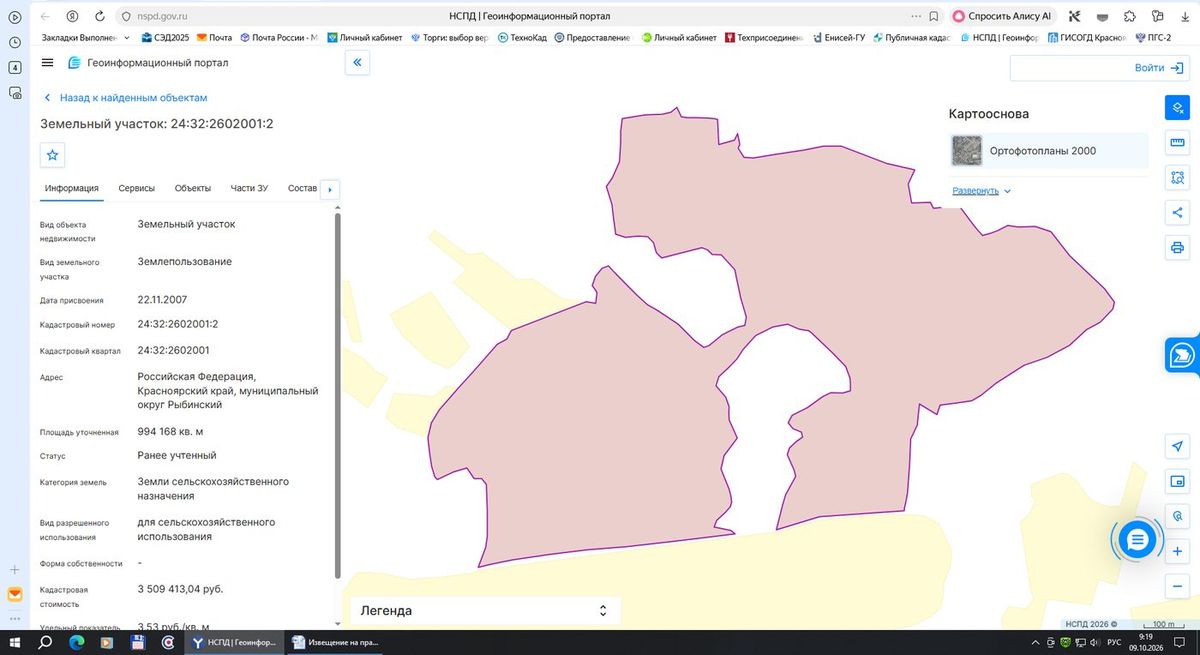Select the Ортофотопланы 2000 basemap thumbnail

click(x=967, y=151)
